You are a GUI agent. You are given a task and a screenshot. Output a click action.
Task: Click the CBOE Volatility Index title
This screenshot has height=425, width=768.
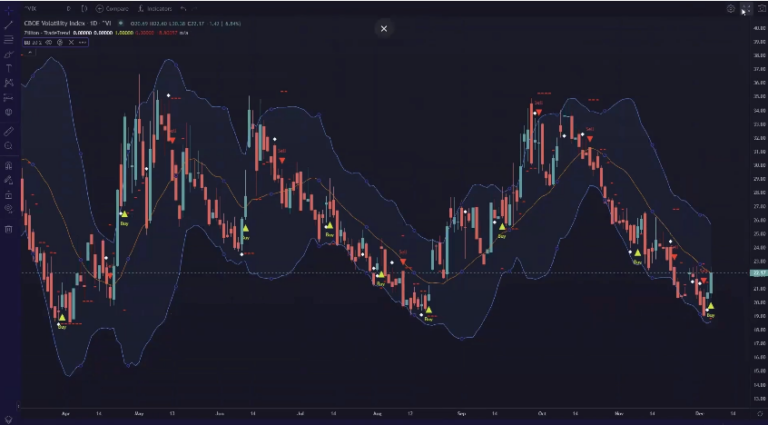66,22
